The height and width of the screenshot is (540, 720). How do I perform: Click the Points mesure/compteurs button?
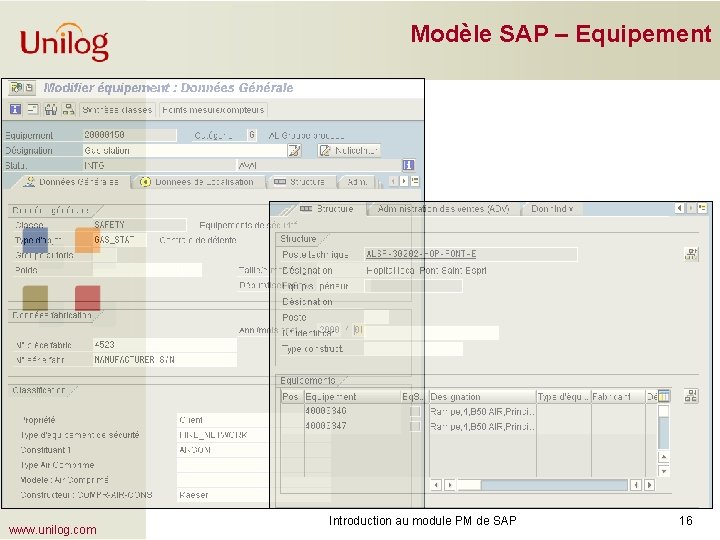point(213,110)
